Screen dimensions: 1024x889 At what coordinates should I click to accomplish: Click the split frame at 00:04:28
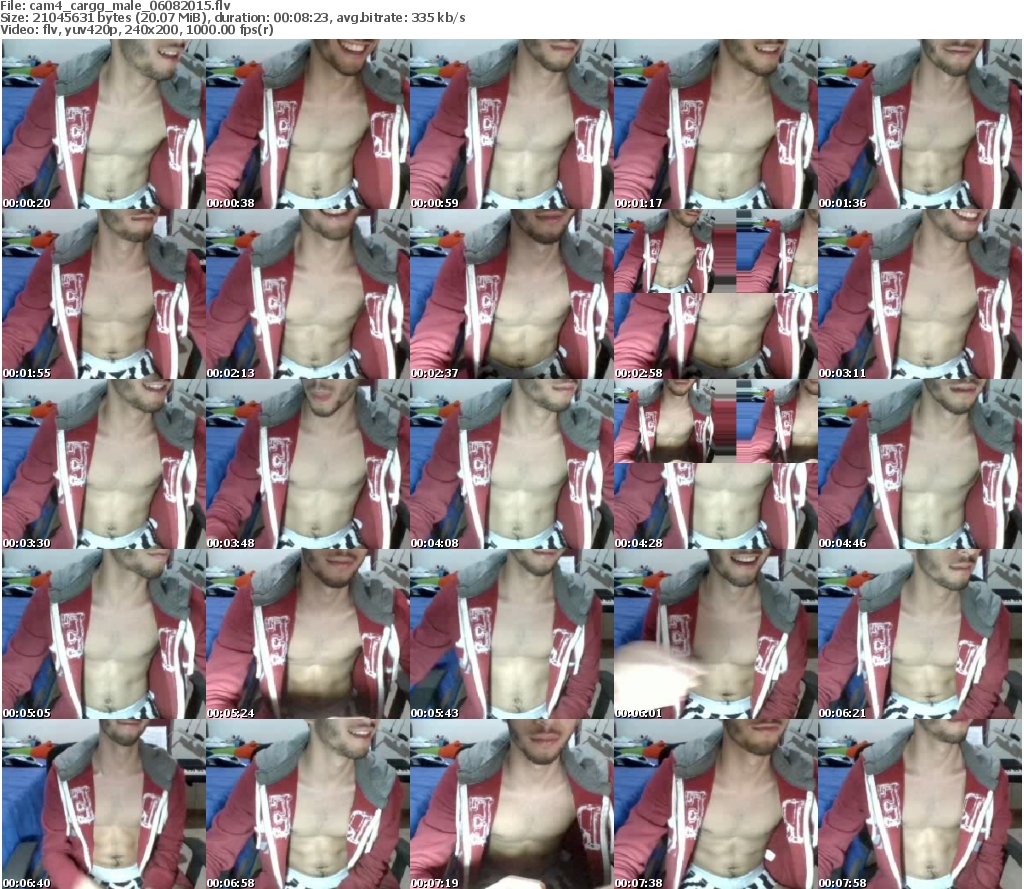click(716, 464)
